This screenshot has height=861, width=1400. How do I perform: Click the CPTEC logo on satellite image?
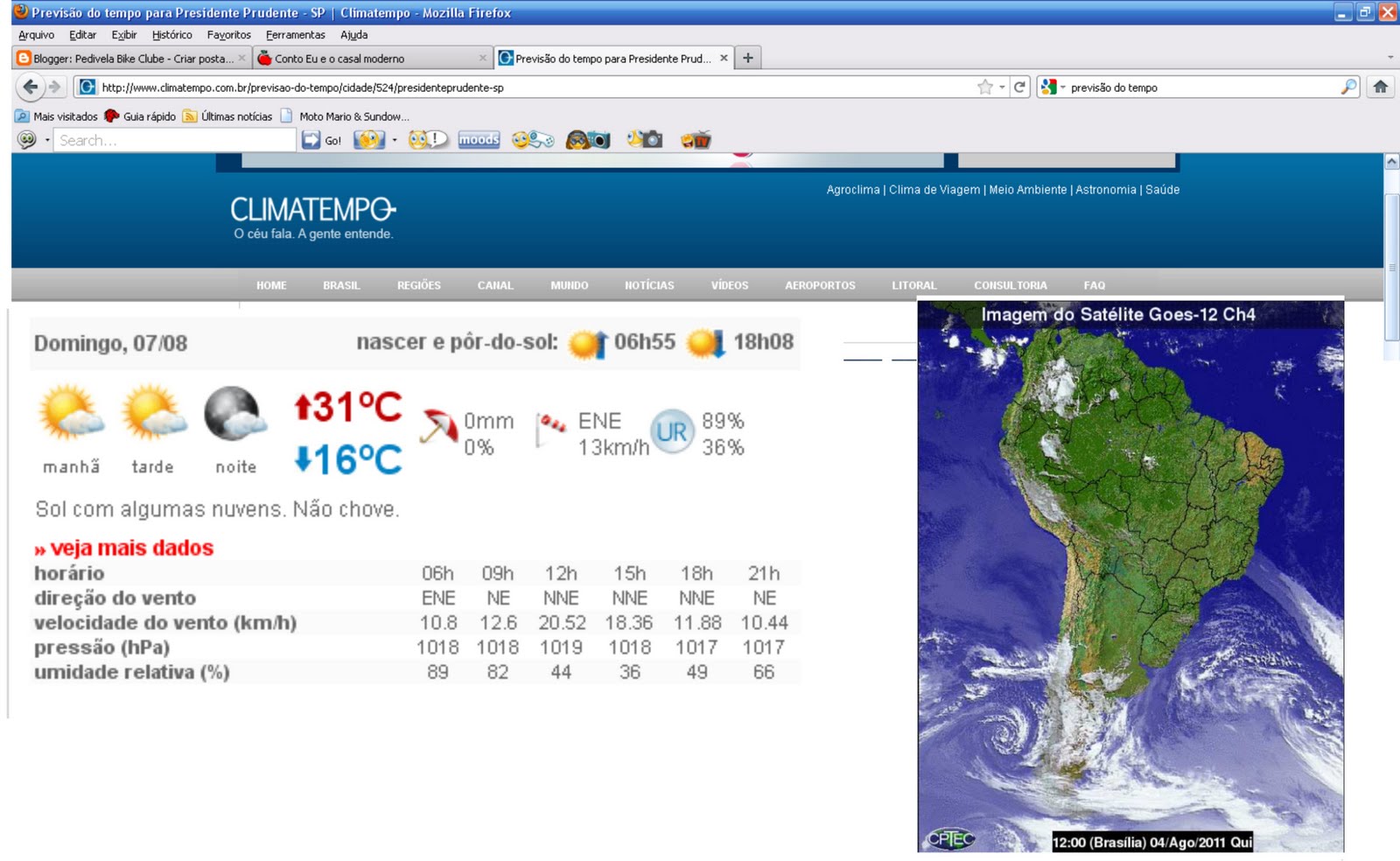(x=950, y=839)
